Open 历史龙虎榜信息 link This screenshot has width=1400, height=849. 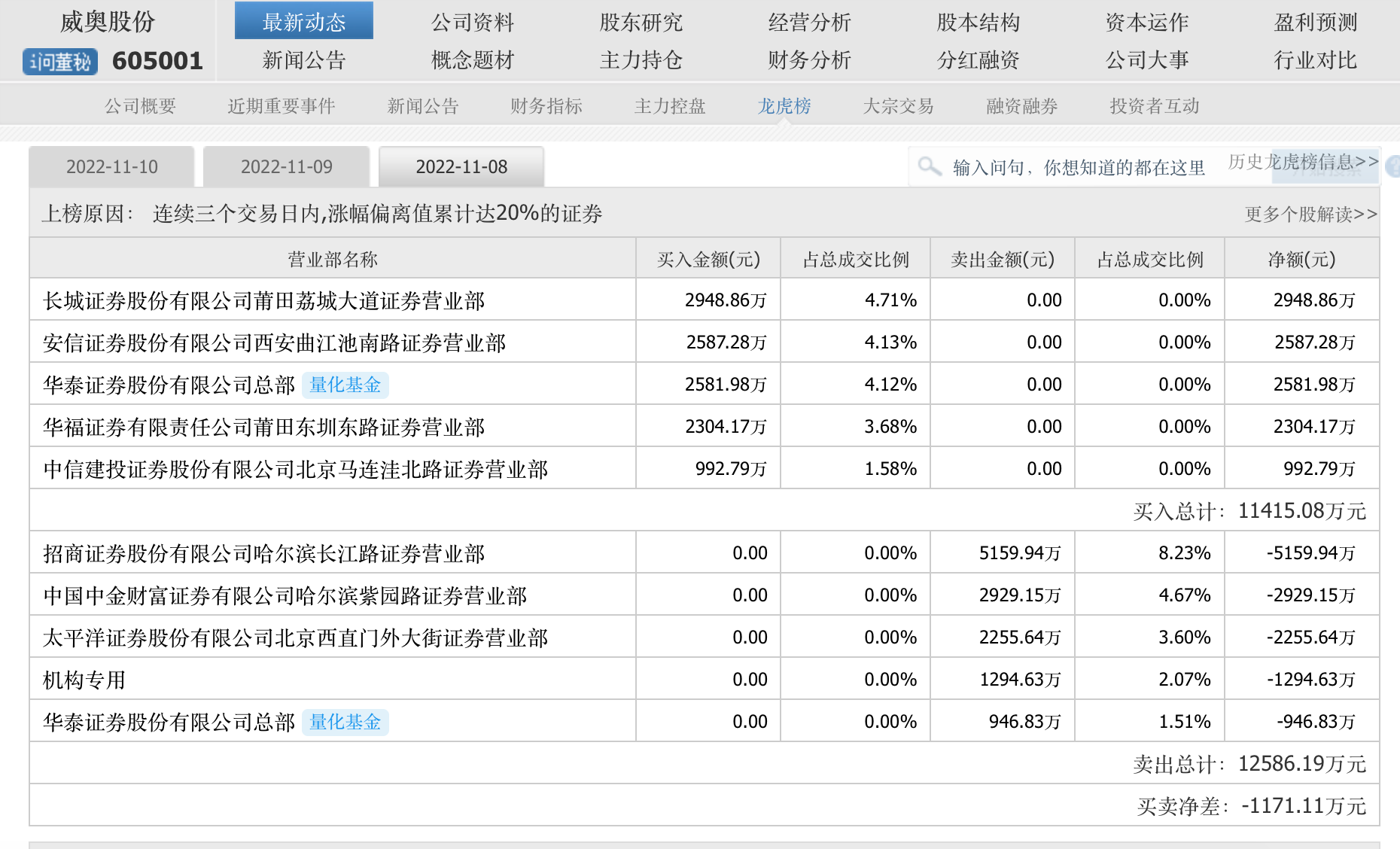tap(1303, 162)
